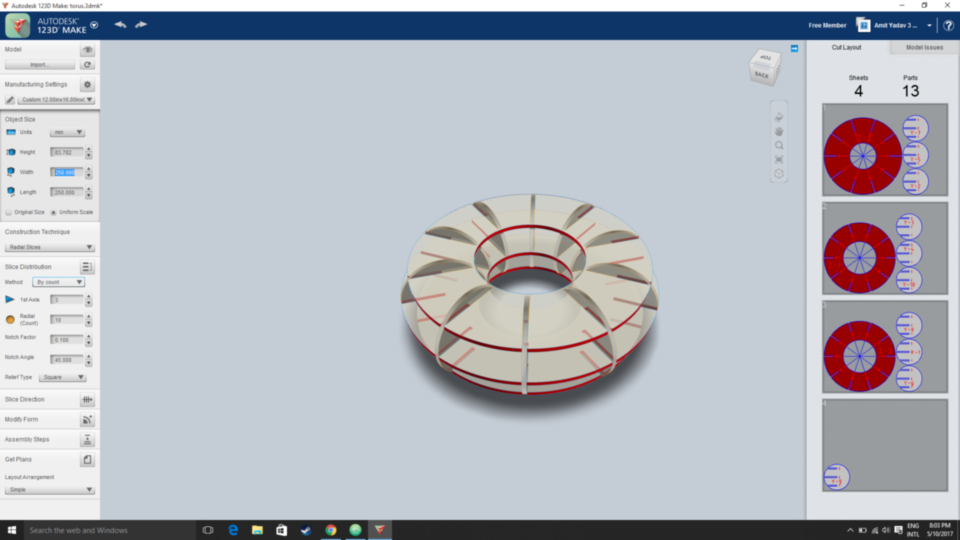Edit manufacturing preset with pencil icon

(x=10, y=100)
